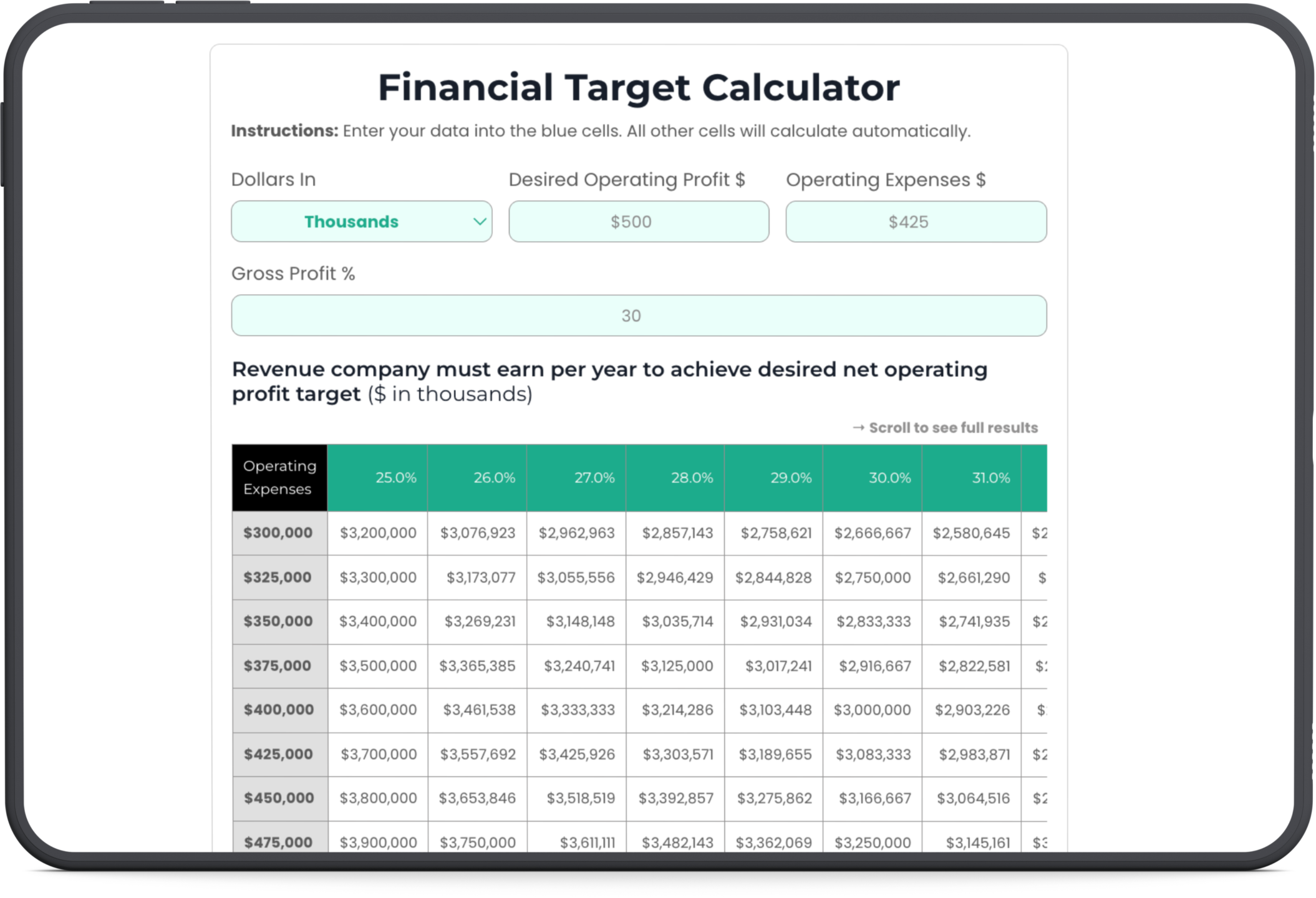1316x898 pixels.
Task: Click the $3,200,000 revenue cell
Action: [x=378, y=533]
